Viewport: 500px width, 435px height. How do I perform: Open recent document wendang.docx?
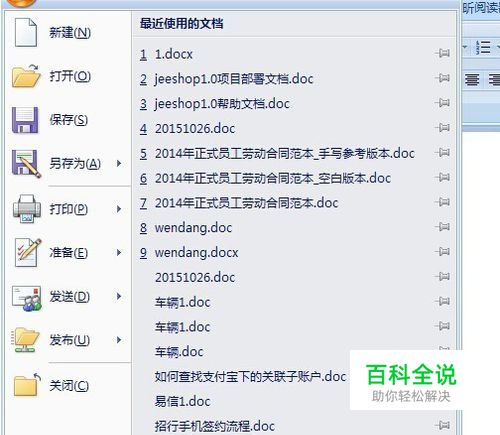(196, 253)
